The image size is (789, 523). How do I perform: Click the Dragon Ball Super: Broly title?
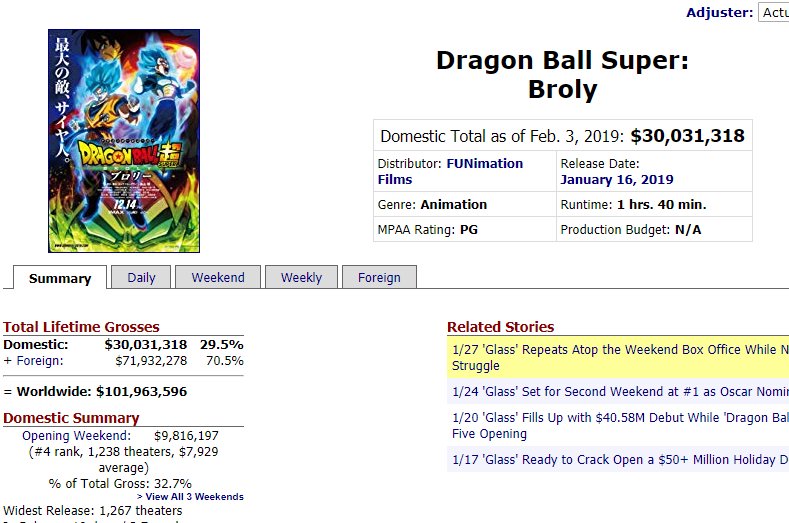[562, 75]
